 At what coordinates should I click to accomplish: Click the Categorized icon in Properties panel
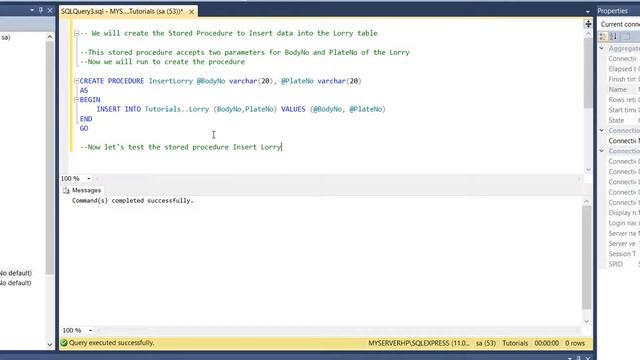pos(603,36)
